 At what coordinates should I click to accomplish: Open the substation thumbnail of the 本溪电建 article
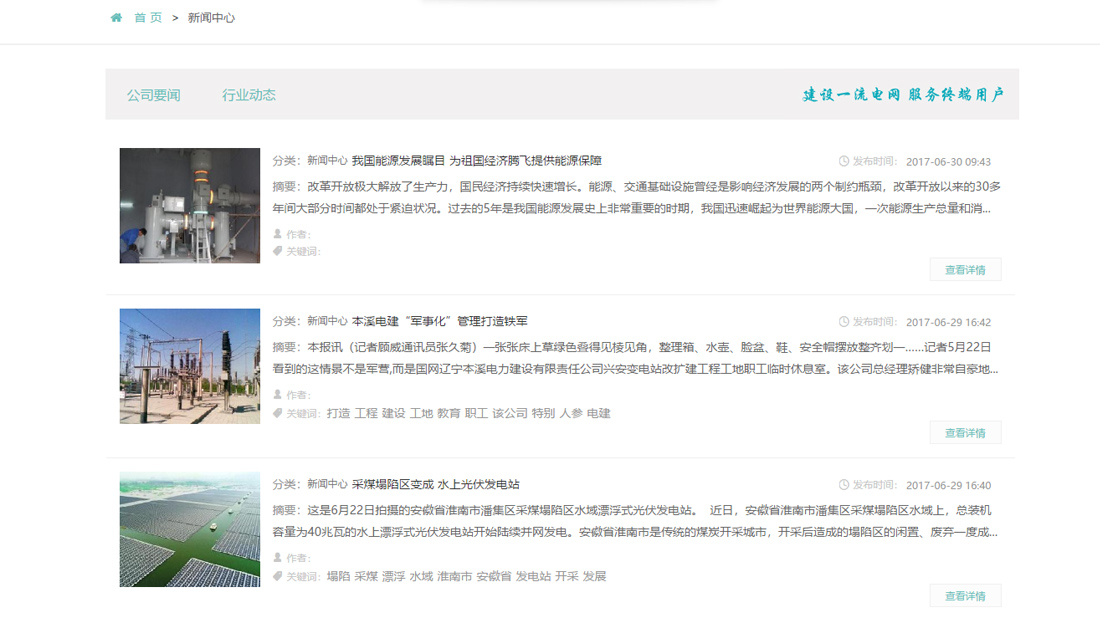189,366
